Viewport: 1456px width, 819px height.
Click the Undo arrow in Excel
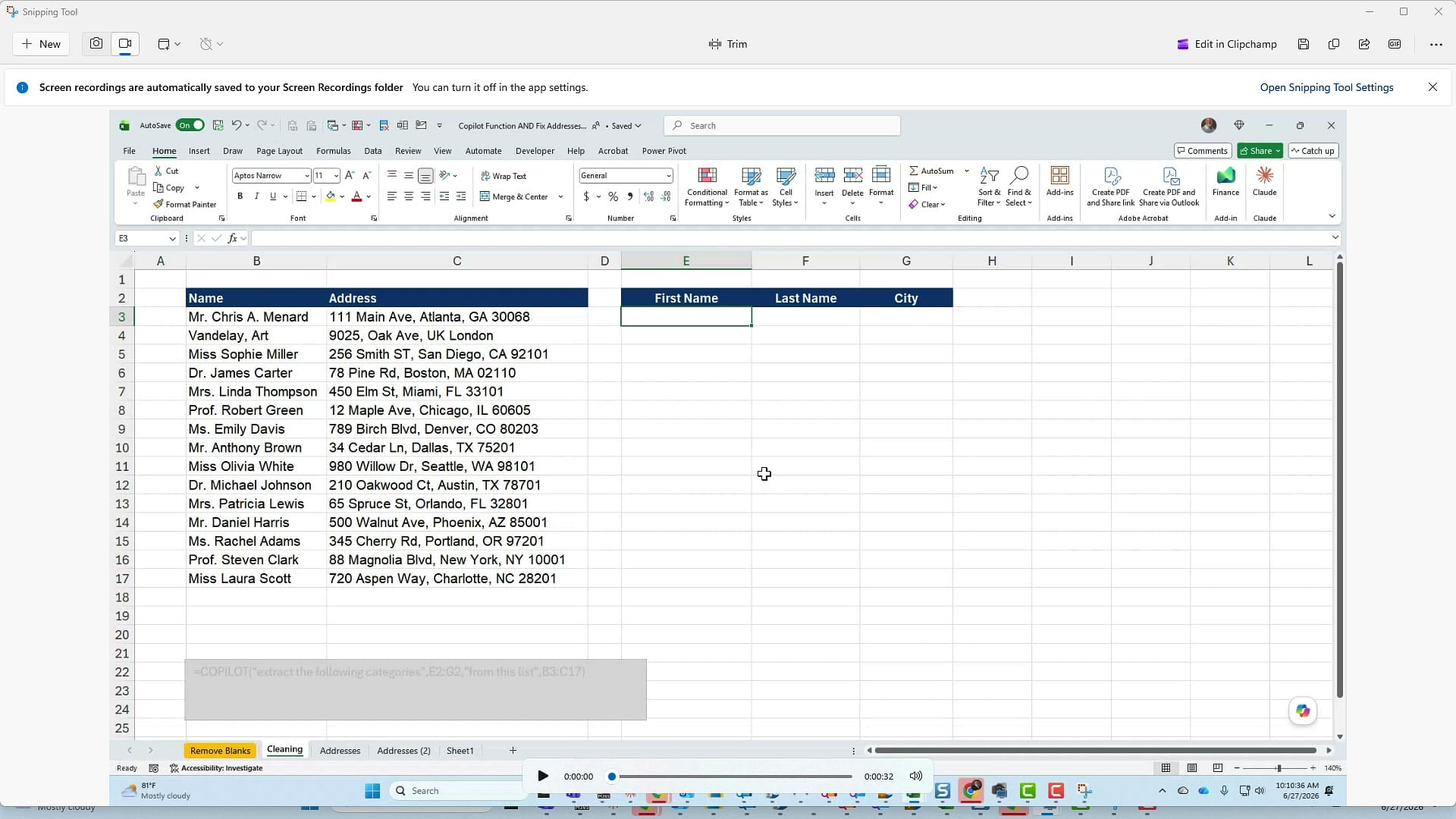point(237,125)
